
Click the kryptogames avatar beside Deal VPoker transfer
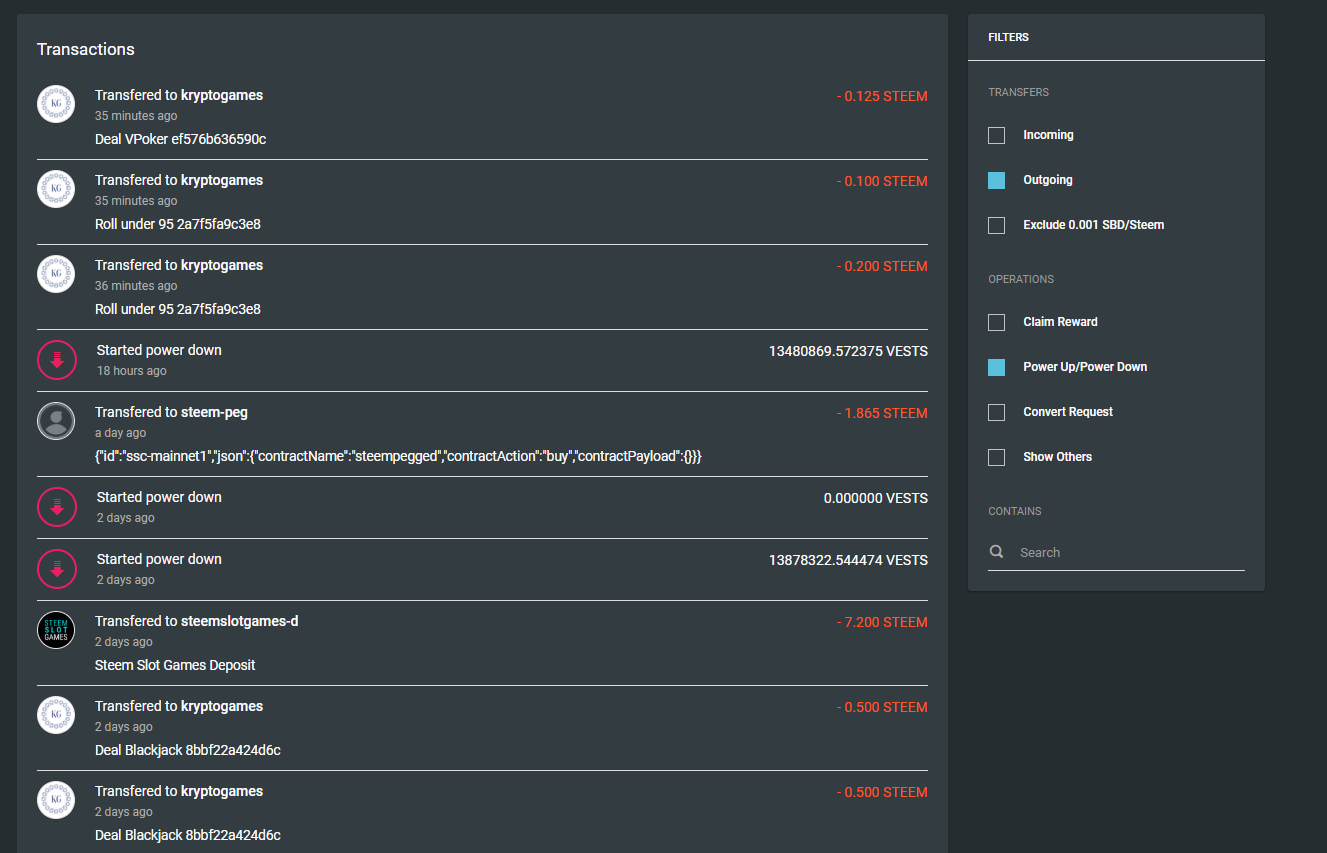(x=56, y=104)
